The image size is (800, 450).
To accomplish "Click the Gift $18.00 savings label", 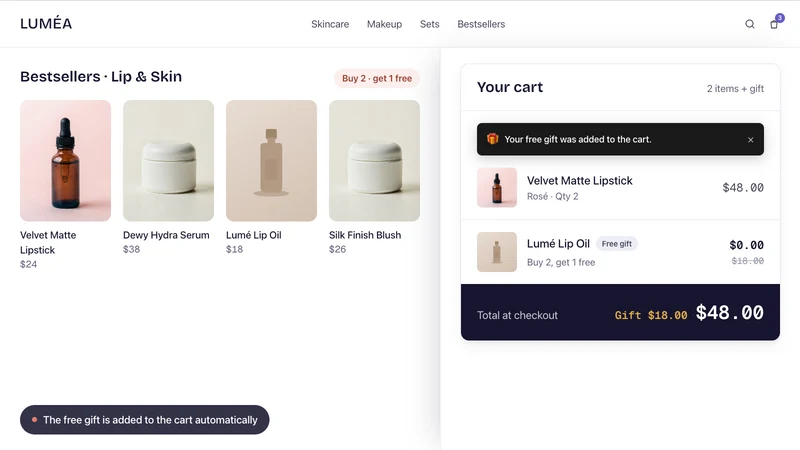I will [x=651, y=315].
